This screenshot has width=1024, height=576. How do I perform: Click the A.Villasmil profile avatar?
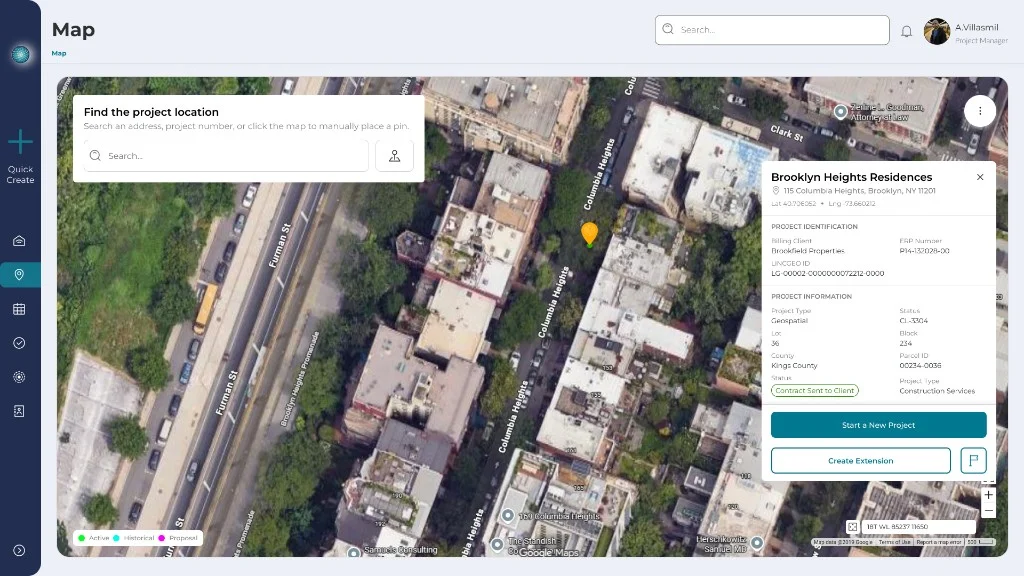click(936, 31)
